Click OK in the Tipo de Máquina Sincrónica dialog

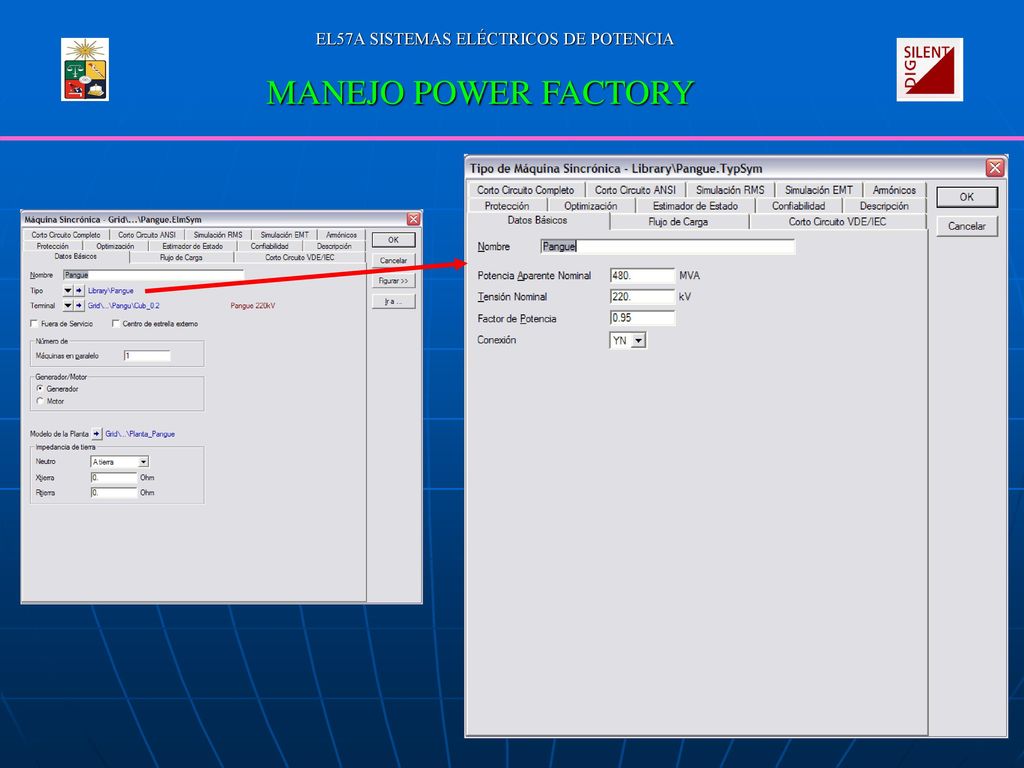(967, 197)
